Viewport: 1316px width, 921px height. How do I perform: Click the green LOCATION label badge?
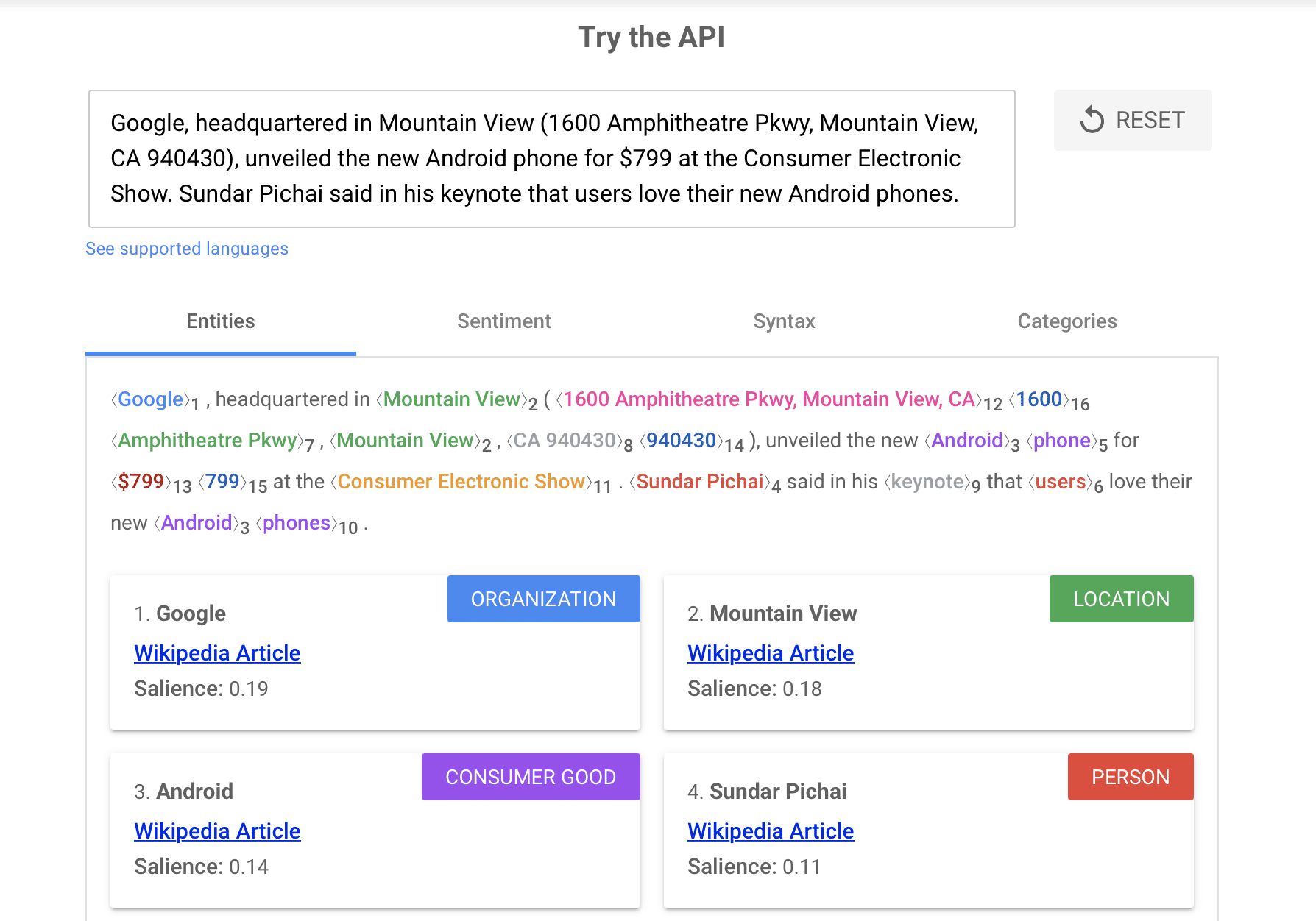[1121, 599]
